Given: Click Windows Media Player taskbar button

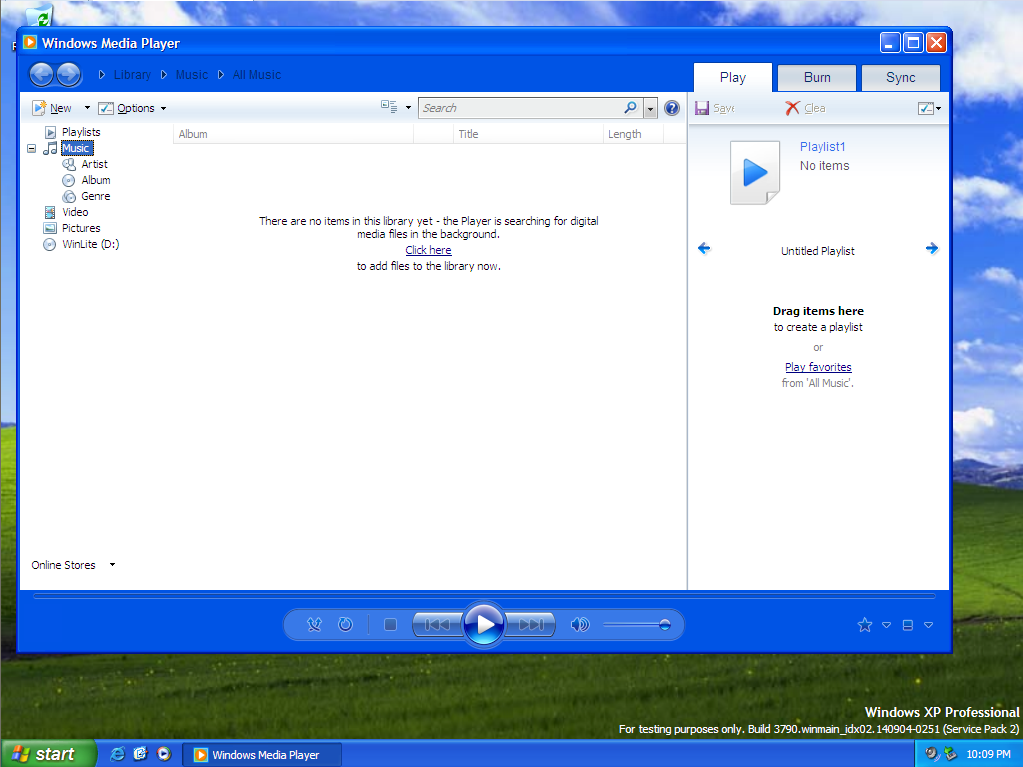Looking at the screenshot, I should pyautogui.click(x=261, y=755).
